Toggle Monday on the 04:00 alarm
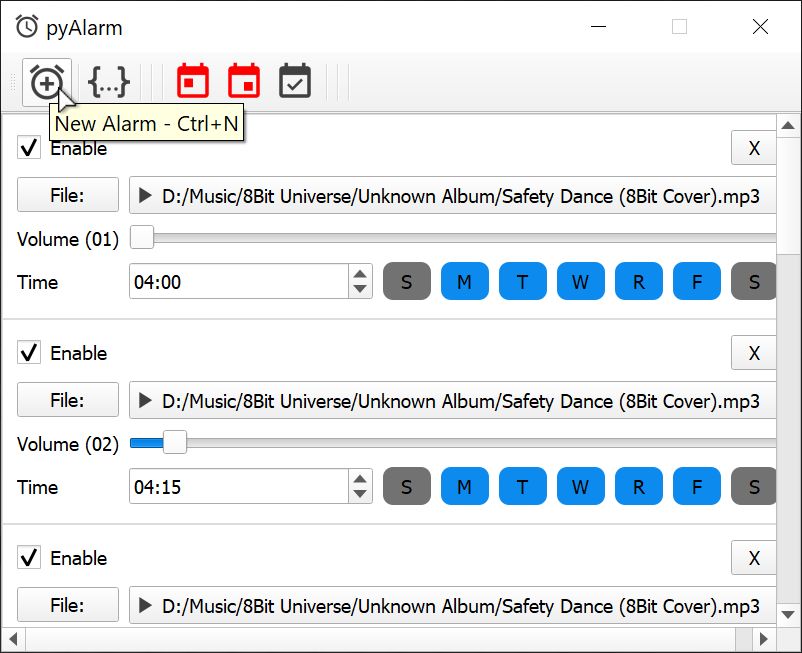Viewport: 802px width, 653px height. (x=464, y=281)
